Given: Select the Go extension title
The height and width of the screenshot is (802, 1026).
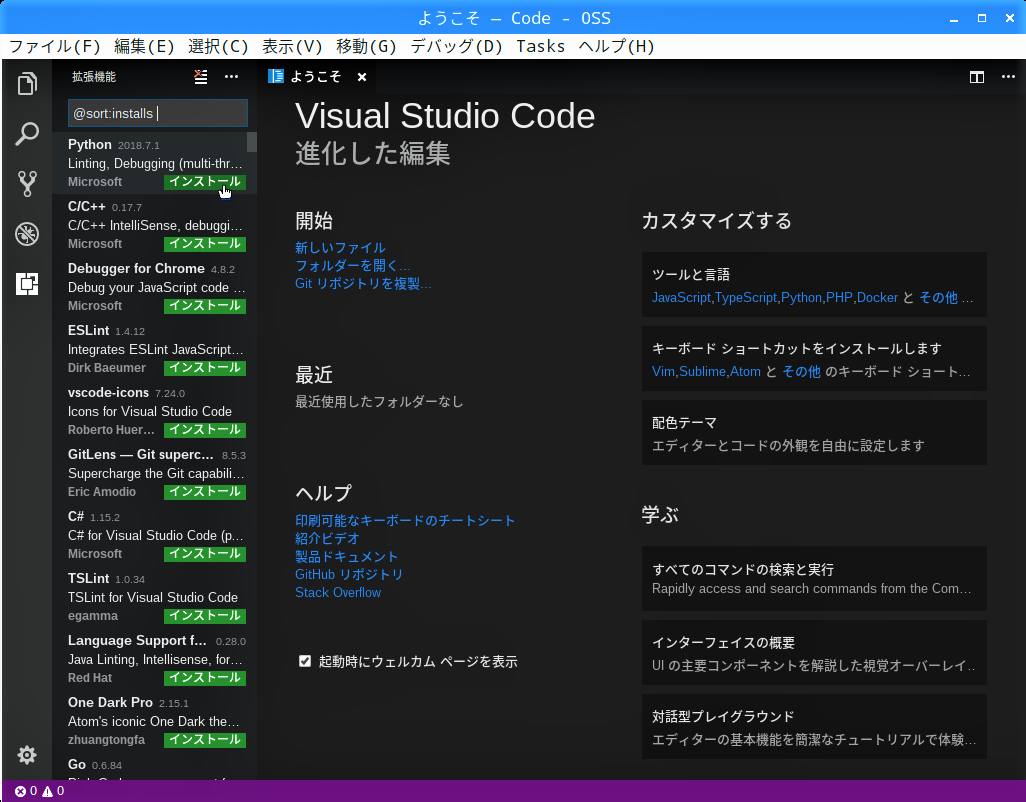Looking at the screenshot, I should pos(77,765).
